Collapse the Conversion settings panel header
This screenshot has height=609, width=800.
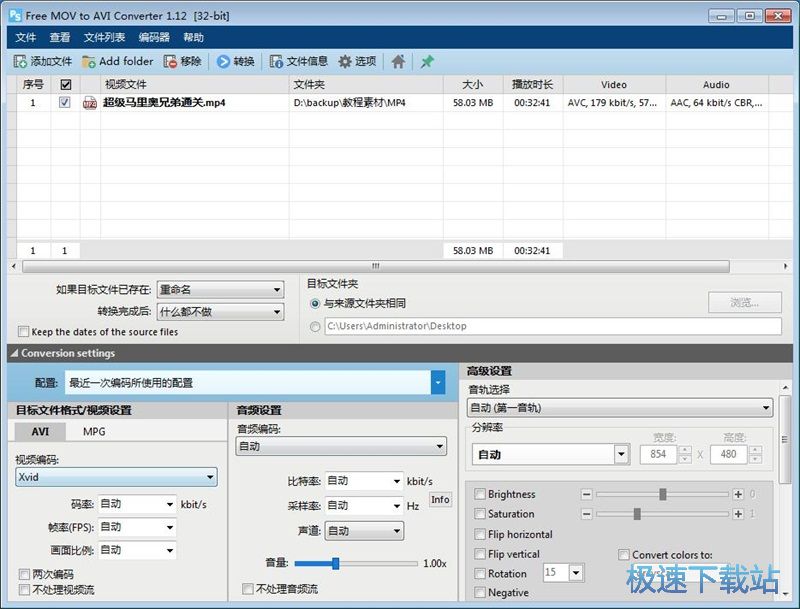click(14, 353)
